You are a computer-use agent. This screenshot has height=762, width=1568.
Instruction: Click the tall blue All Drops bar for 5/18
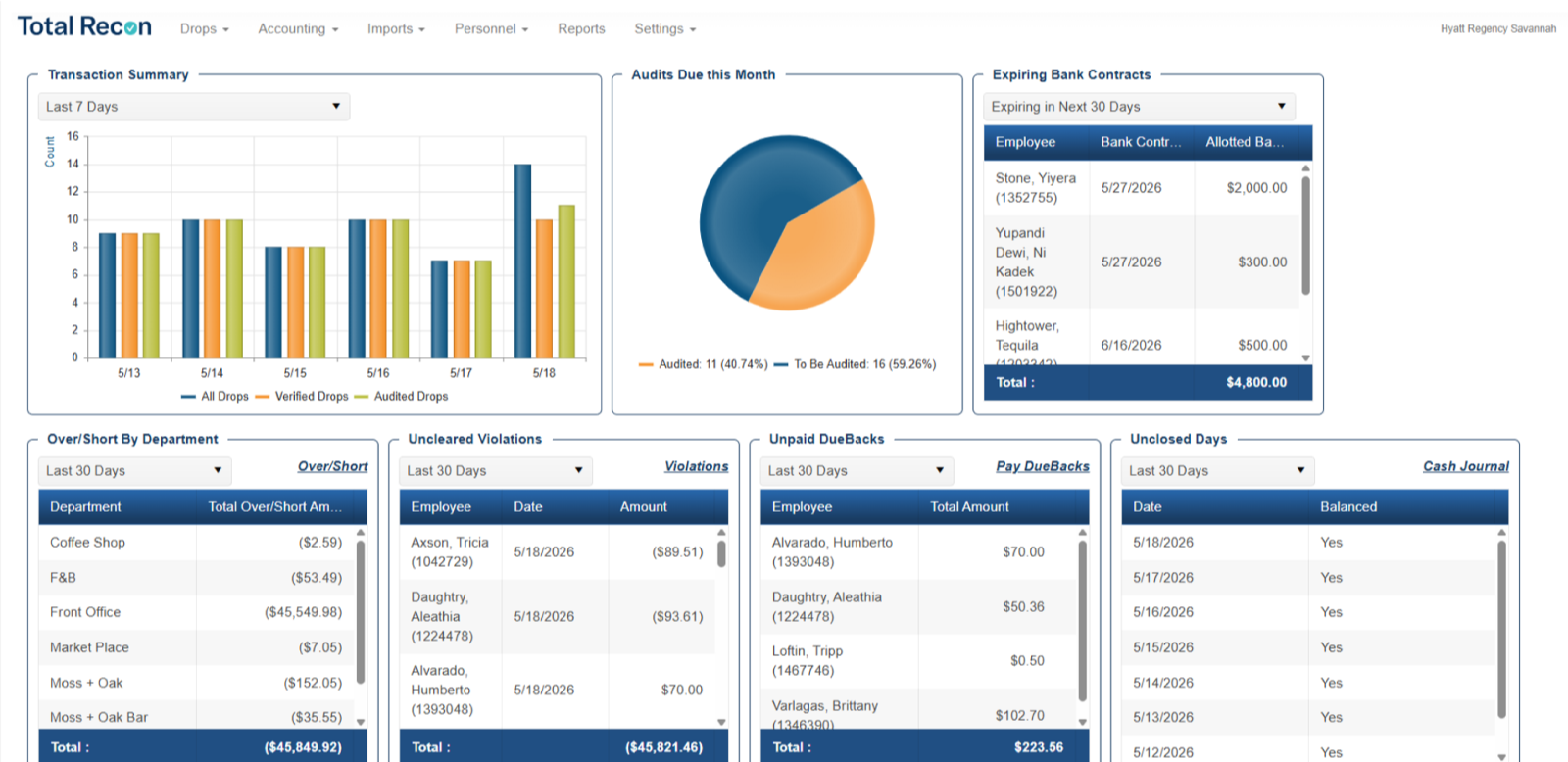point(523,261)
